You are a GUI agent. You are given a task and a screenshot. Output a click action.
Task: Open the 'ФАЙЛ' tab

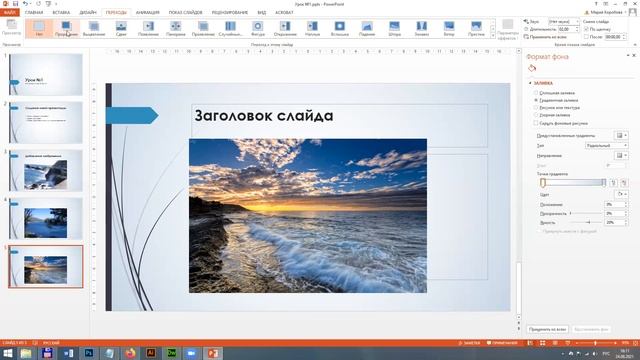tap(9, 12)
